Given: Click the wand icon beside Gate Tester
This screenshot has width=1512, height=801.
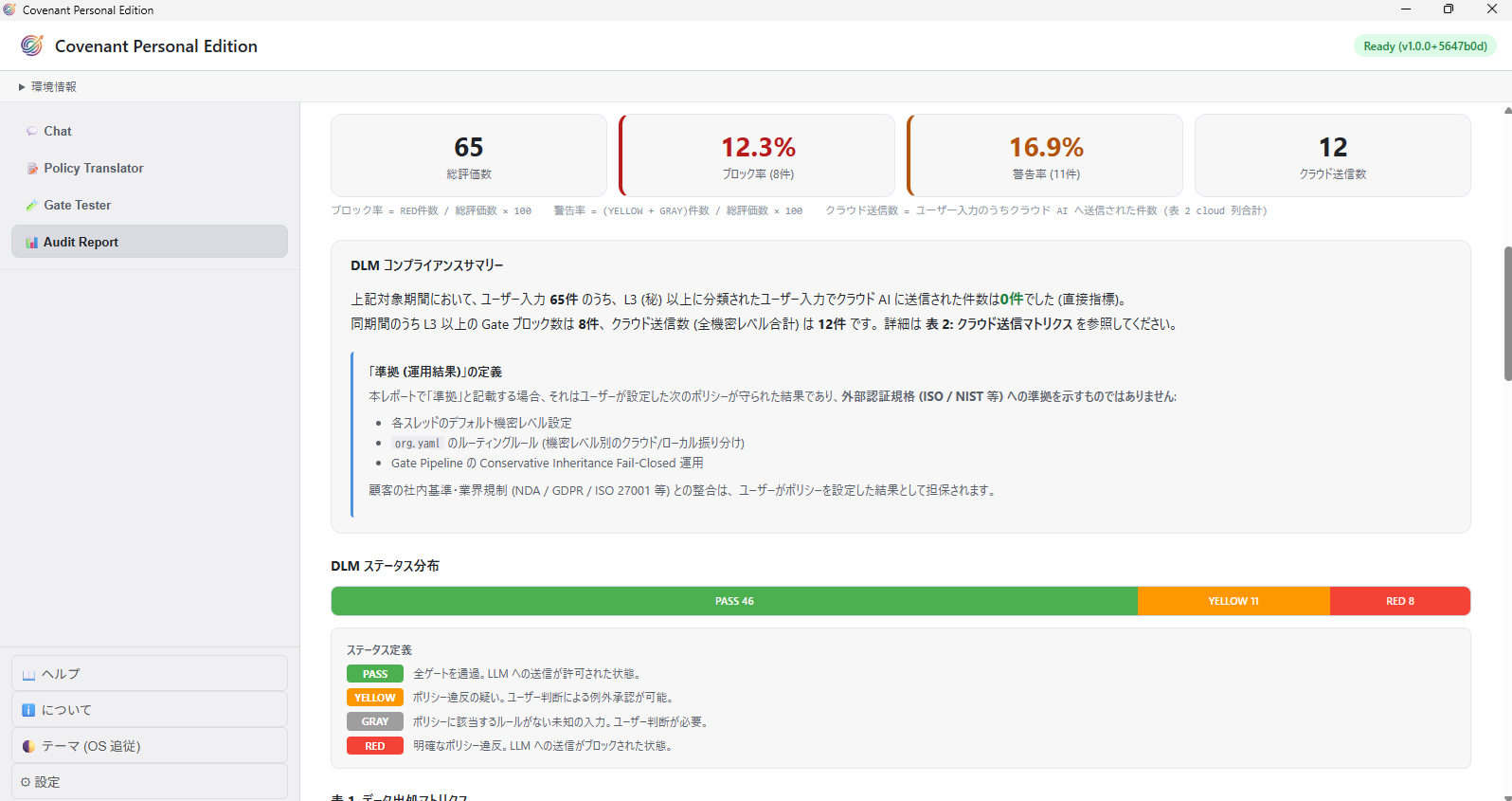Looking at the screenshot, I should pyautogui.click(x=32, y=206).
